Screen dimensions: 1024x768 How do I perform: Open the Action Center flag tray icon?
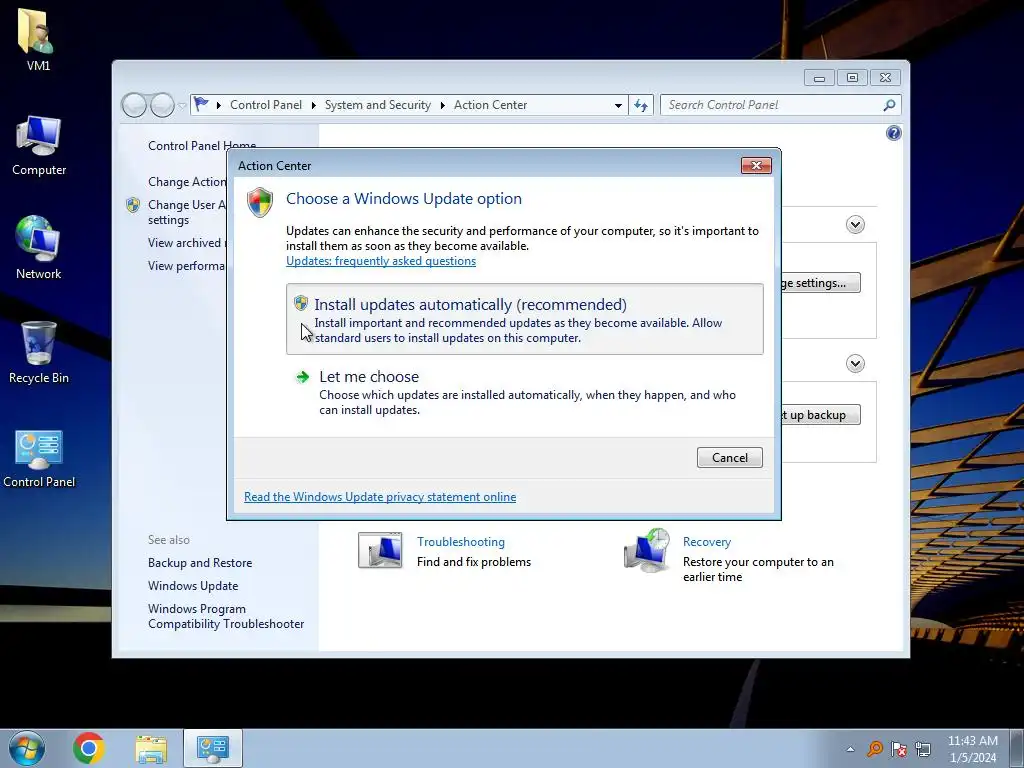[x=899, y=749]
